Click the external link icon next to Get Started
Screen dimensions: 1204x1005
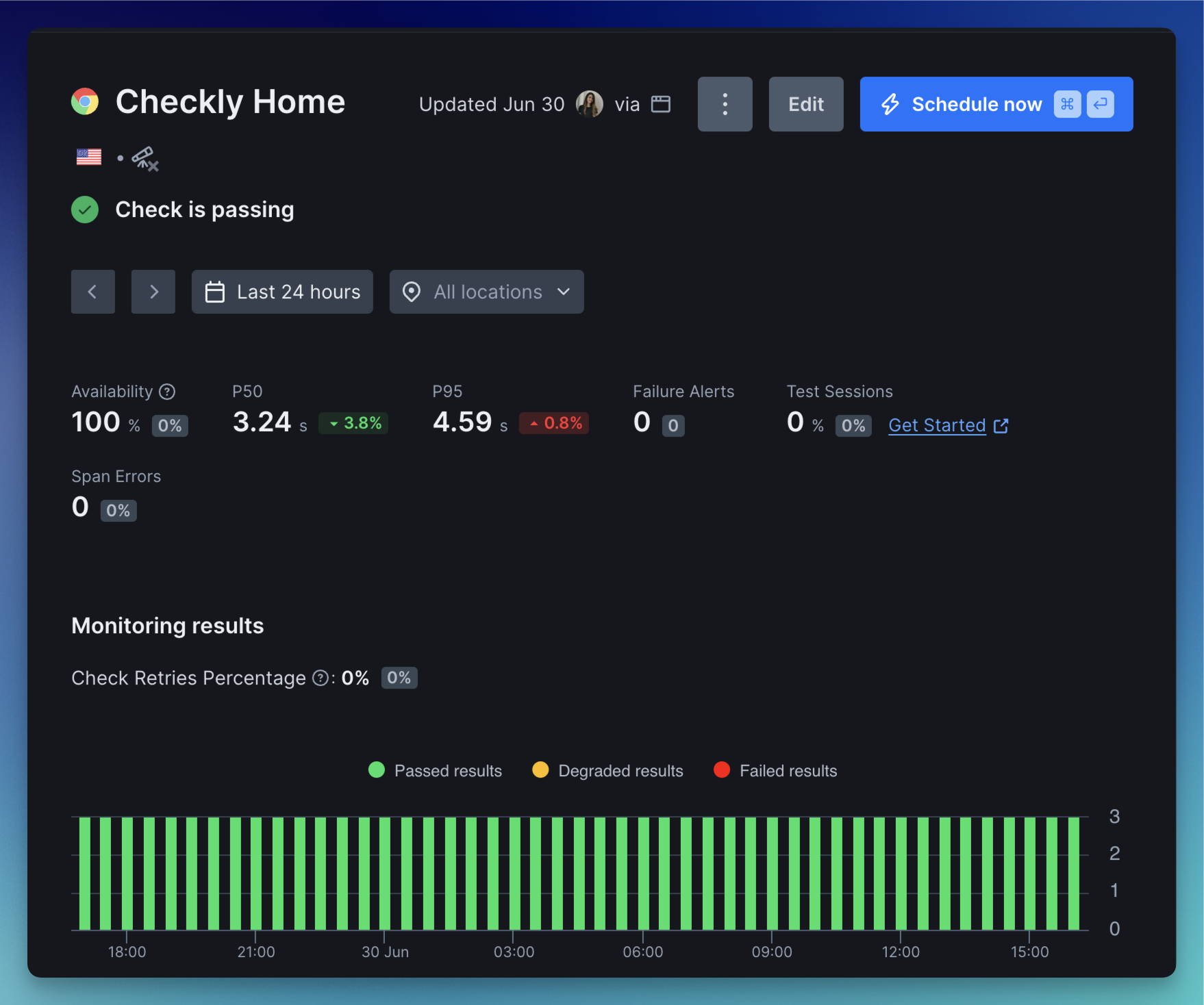[x=1001, y=425]
